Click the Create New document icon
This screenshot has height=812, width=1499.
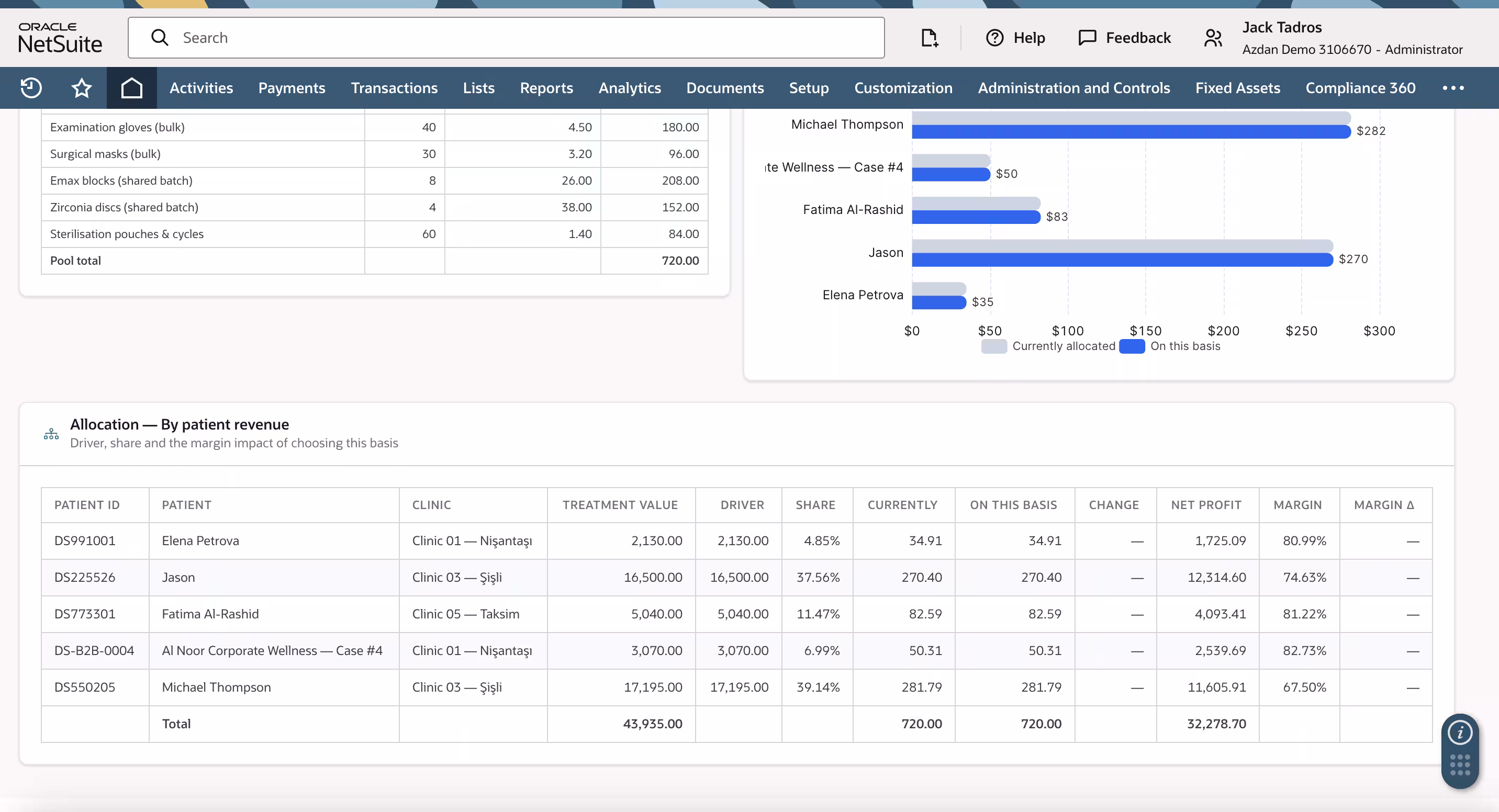point(930,38)
